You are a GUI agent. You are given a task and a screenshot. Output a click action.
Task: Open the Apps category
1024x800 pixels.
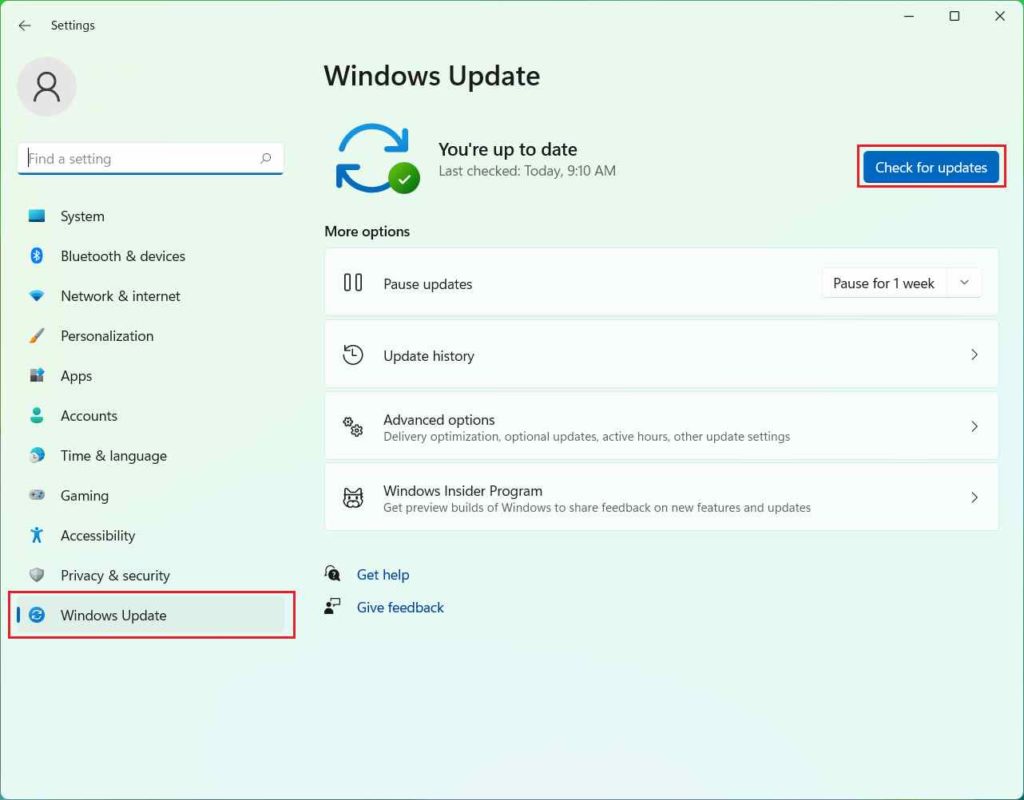click(151, 376)
